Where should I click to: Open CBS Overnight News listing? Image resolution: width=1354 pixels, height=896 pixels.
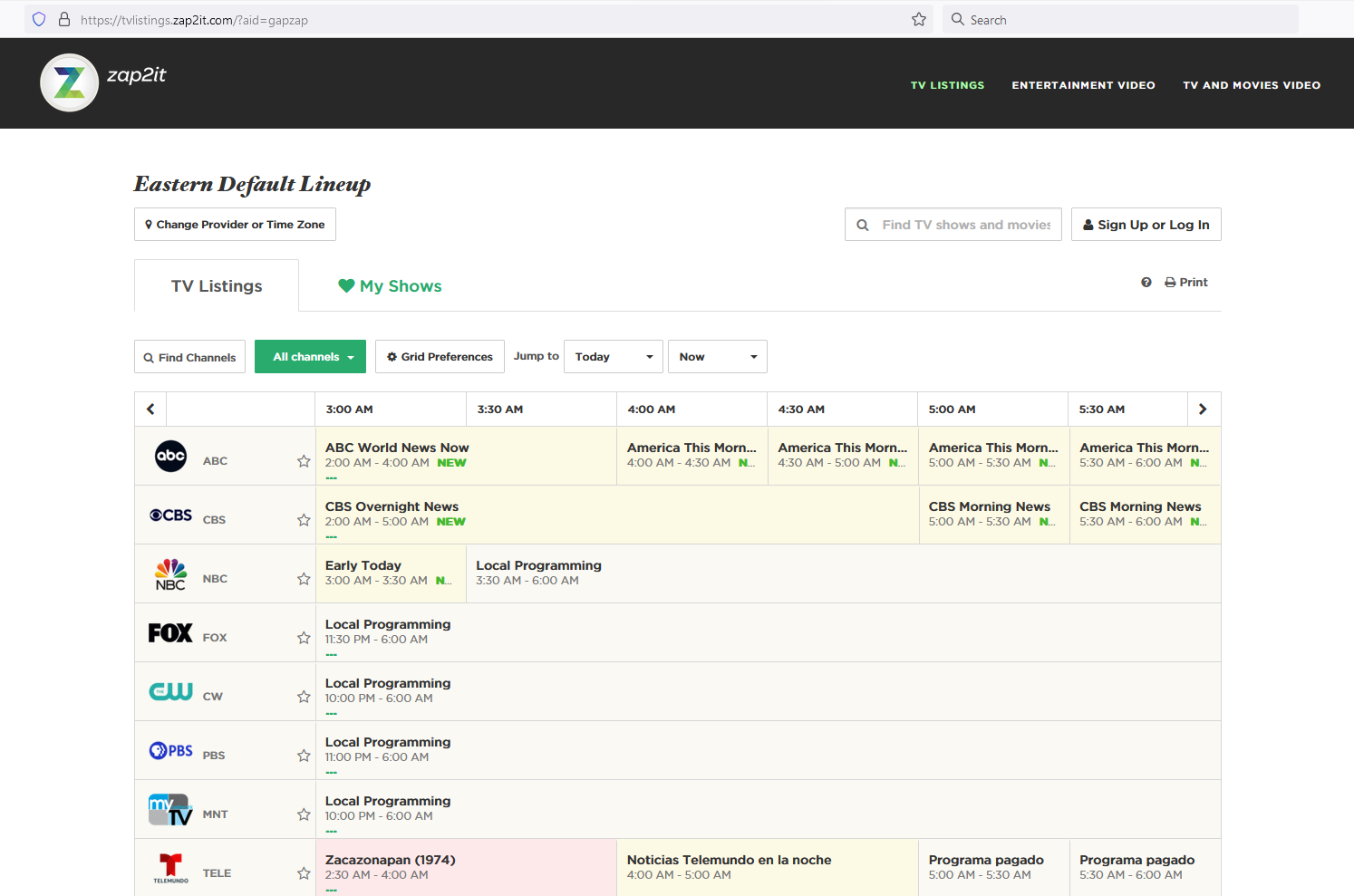(x=617, y=515)
